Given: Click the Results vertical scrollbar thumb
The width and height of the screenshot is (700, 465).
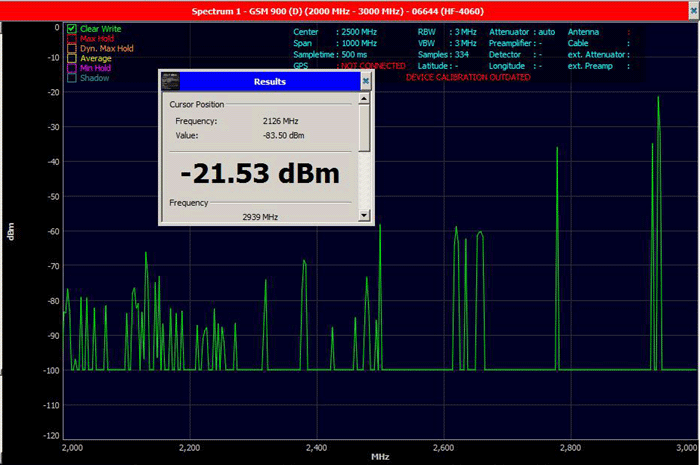Looking at the screenshot, I should tap(364, 128).
